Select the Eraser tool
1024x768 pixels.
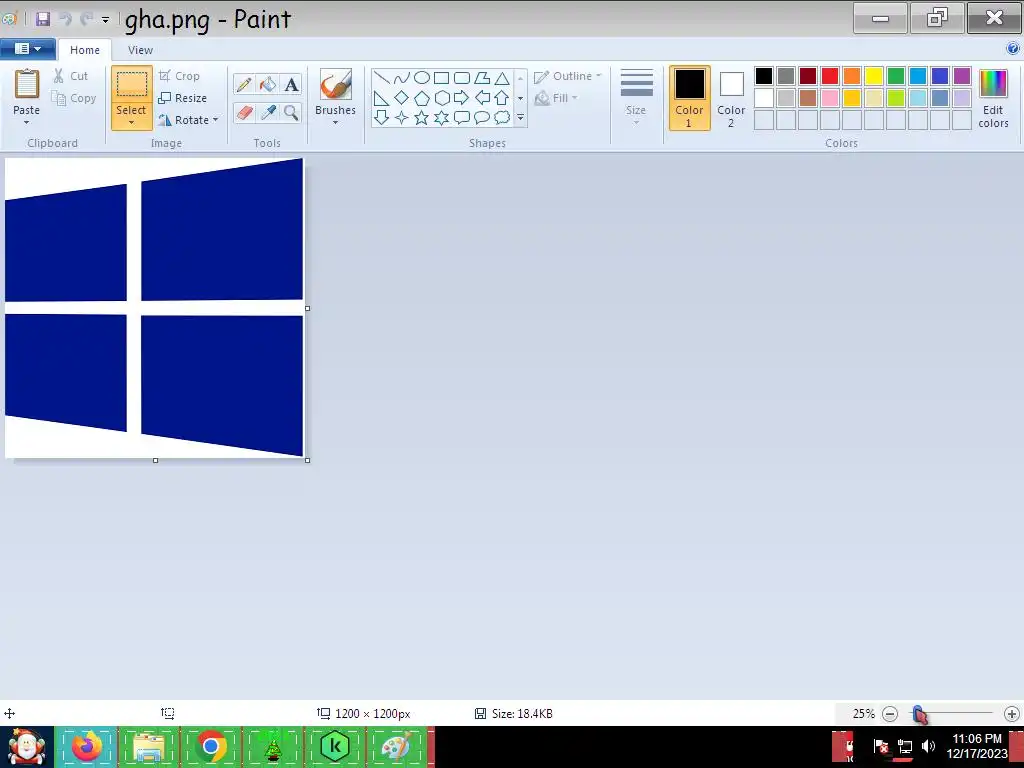[244, 113]
